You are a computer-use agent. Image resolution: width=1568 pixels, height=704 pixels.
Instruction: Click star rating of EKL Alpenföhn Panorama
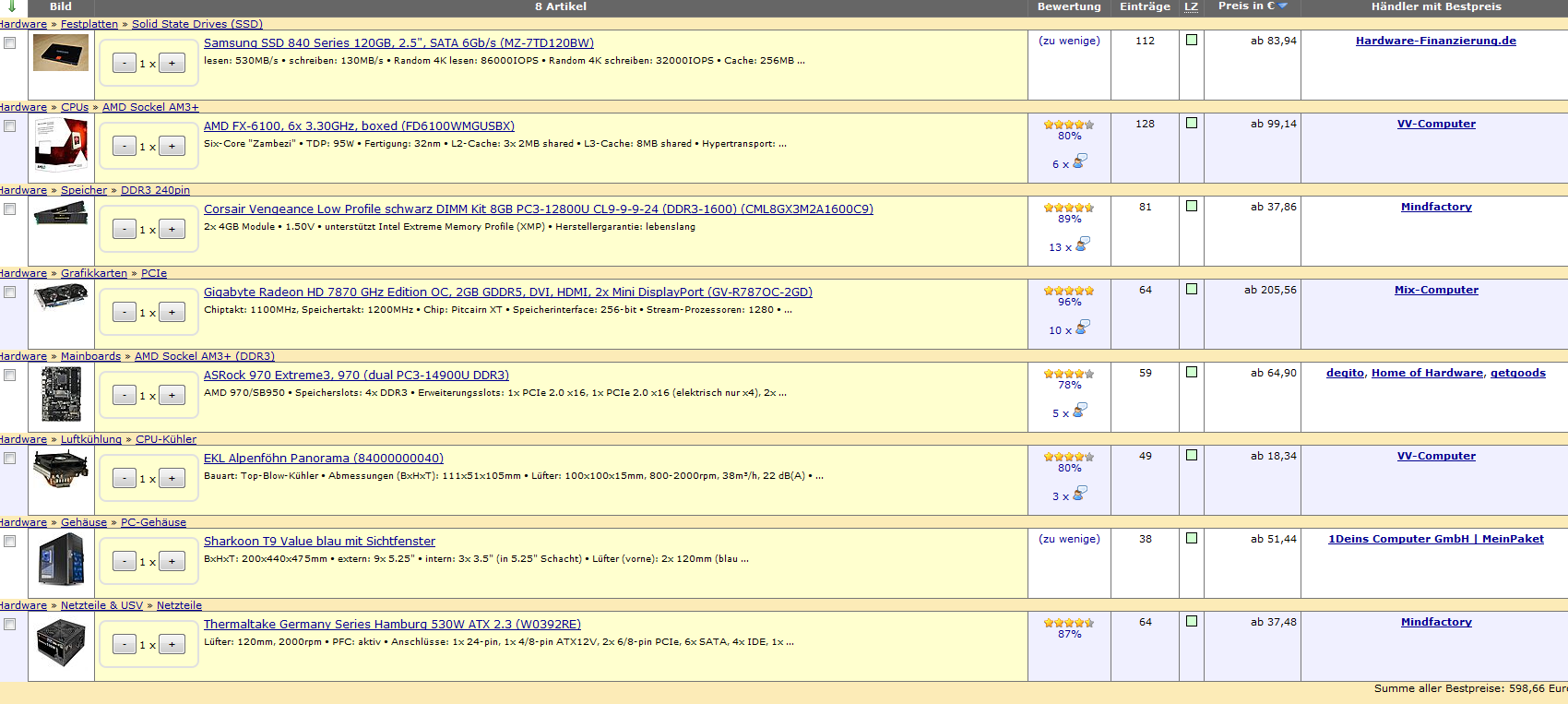[x=1069, y=457]
